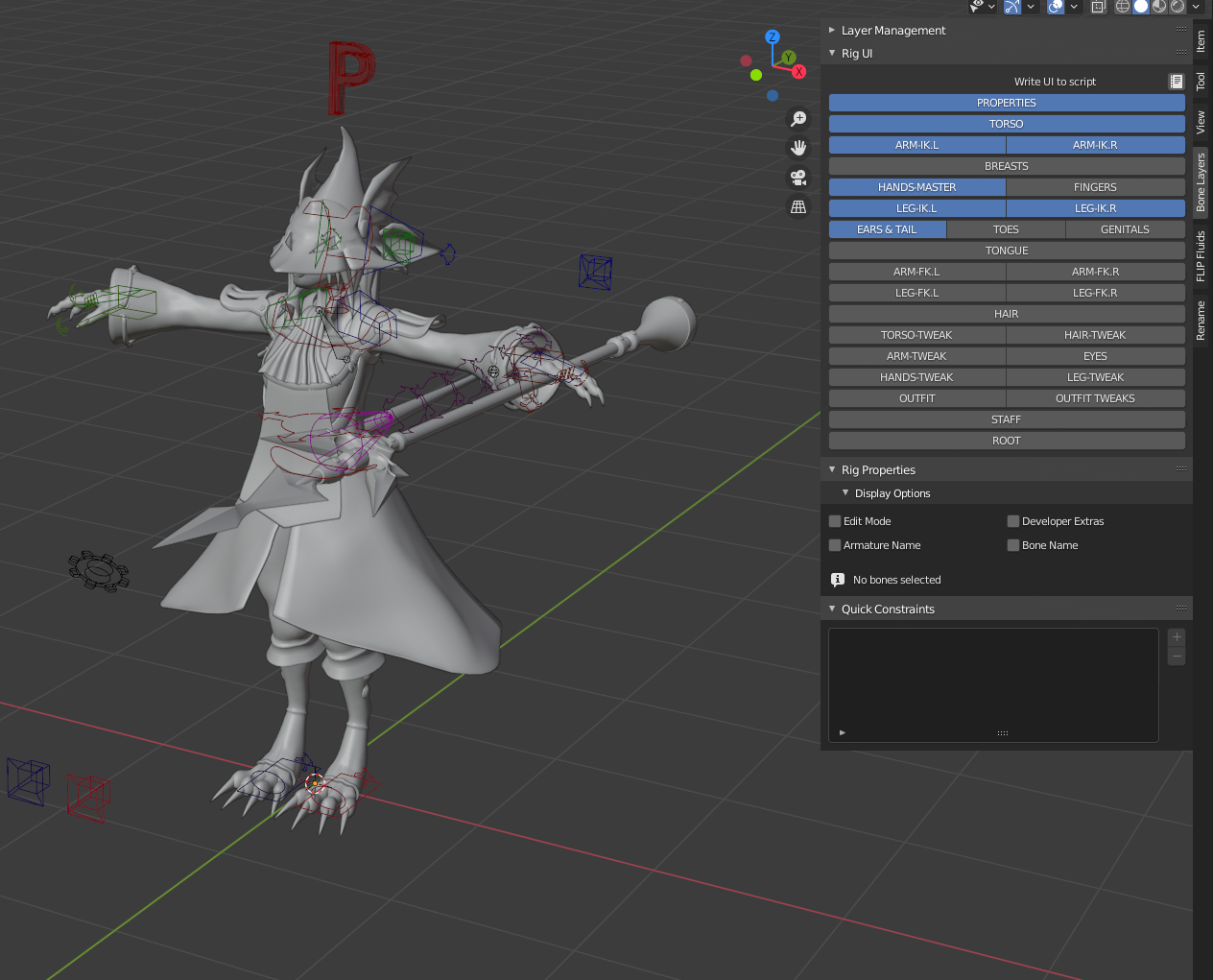Check the Armature Name option
This screenshot has width=1213, height=980.
835,545
